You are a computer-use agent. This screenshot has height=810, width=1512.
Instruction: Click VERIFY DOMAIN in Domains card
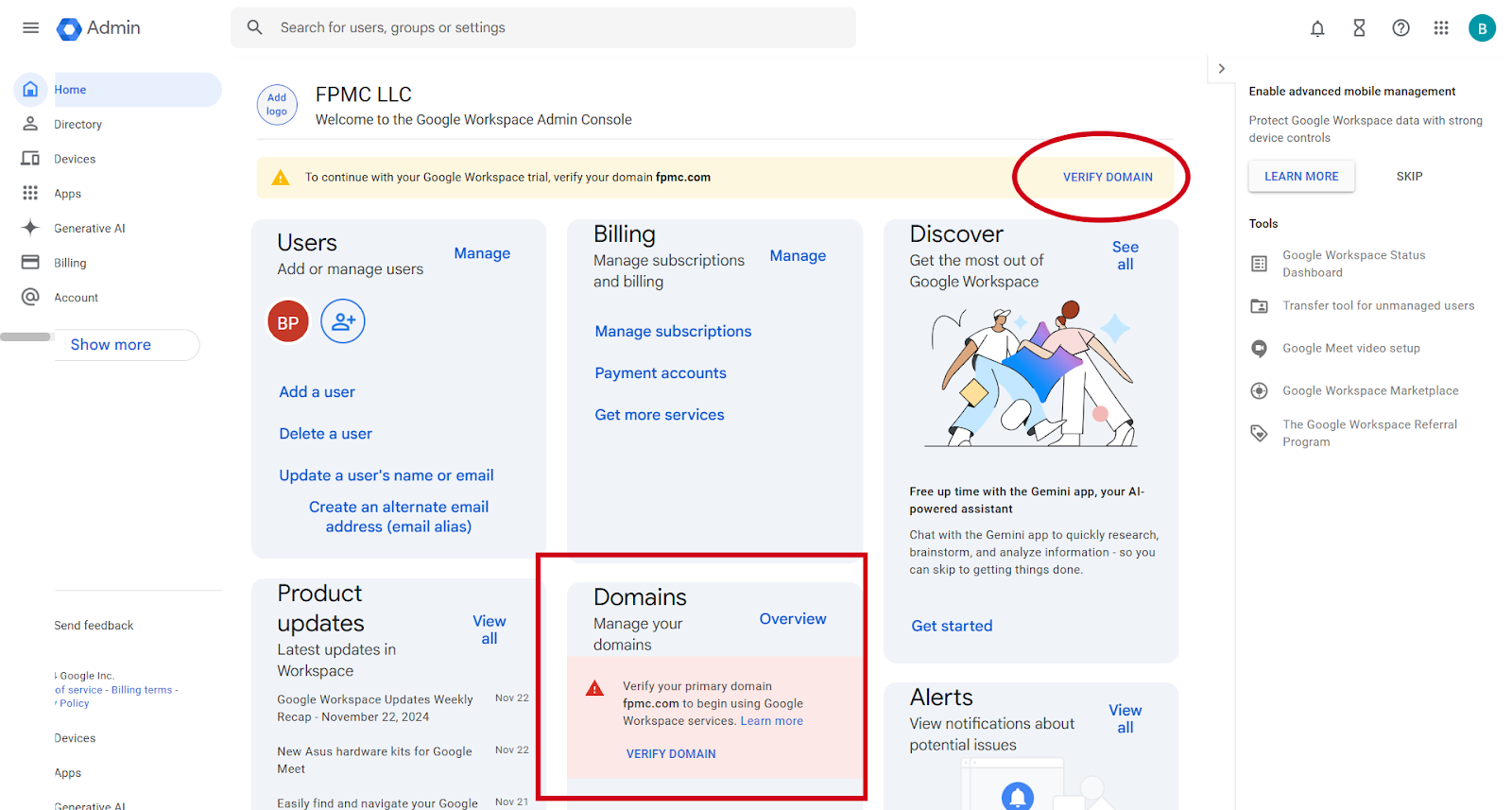click(671, 754)
